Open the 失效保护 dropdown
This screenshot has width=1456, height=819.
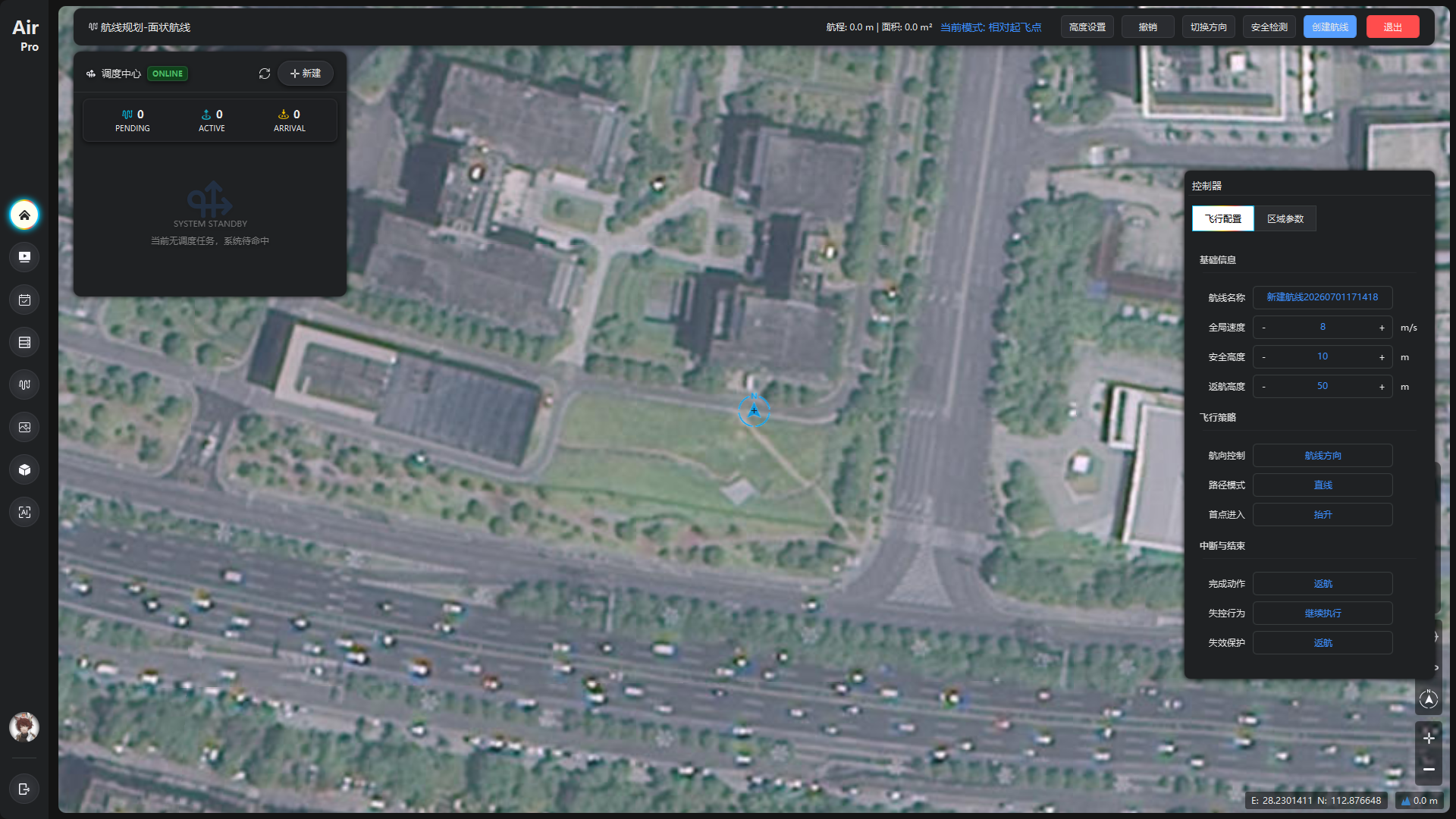point(1323,643)
